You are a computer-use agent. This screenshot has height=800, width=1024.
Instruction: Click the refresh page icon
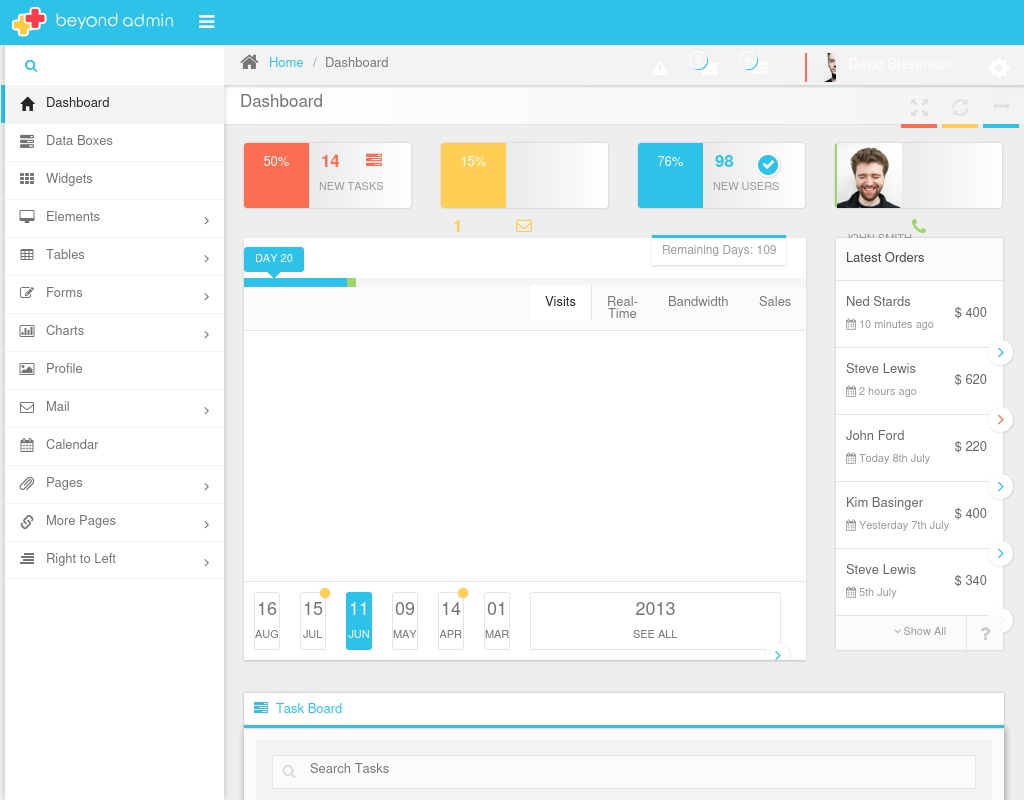pyautogui.click(x=960, y=107)
